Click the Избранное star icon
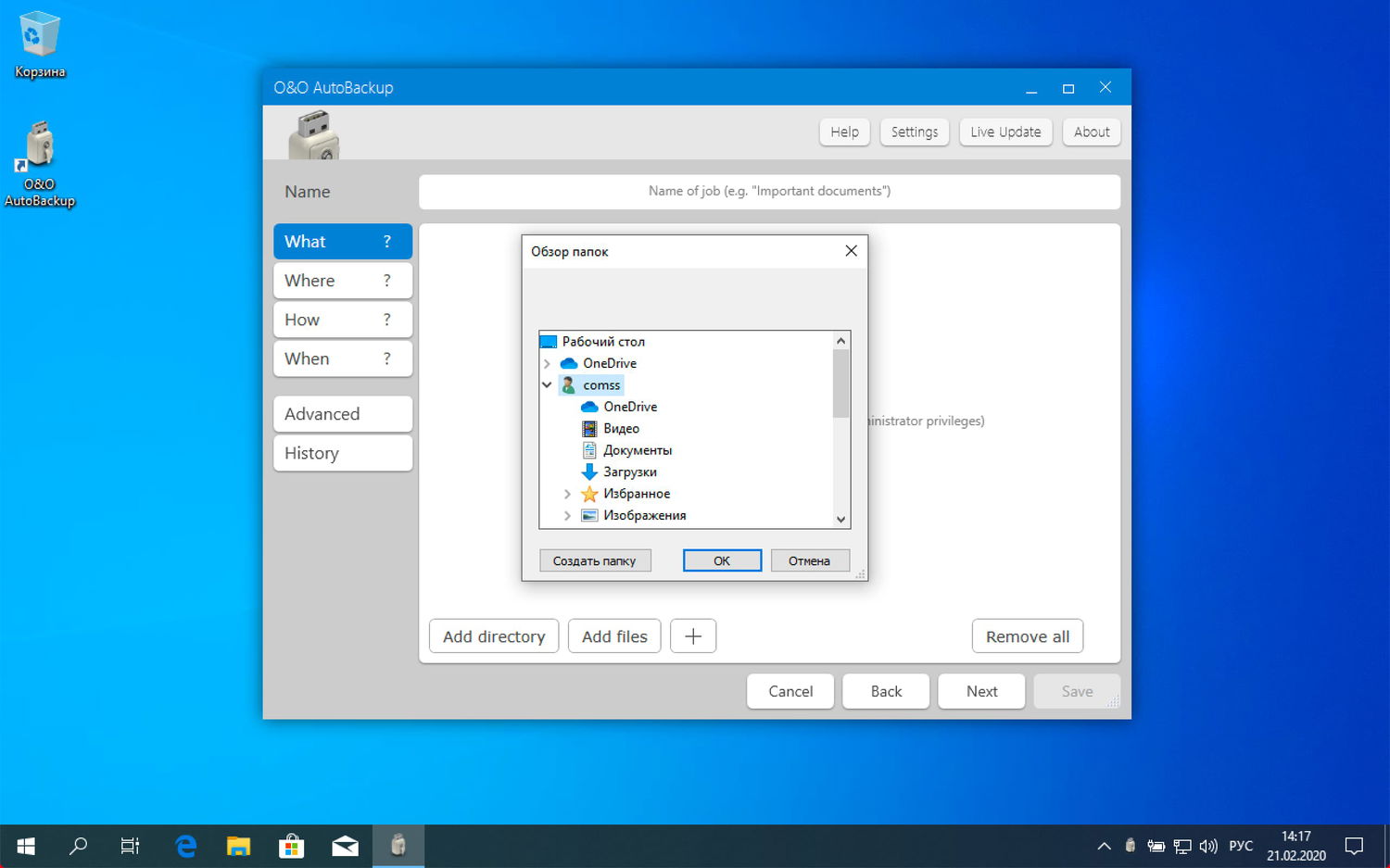This screenshot has width=1390, height=868. (590, 494)
